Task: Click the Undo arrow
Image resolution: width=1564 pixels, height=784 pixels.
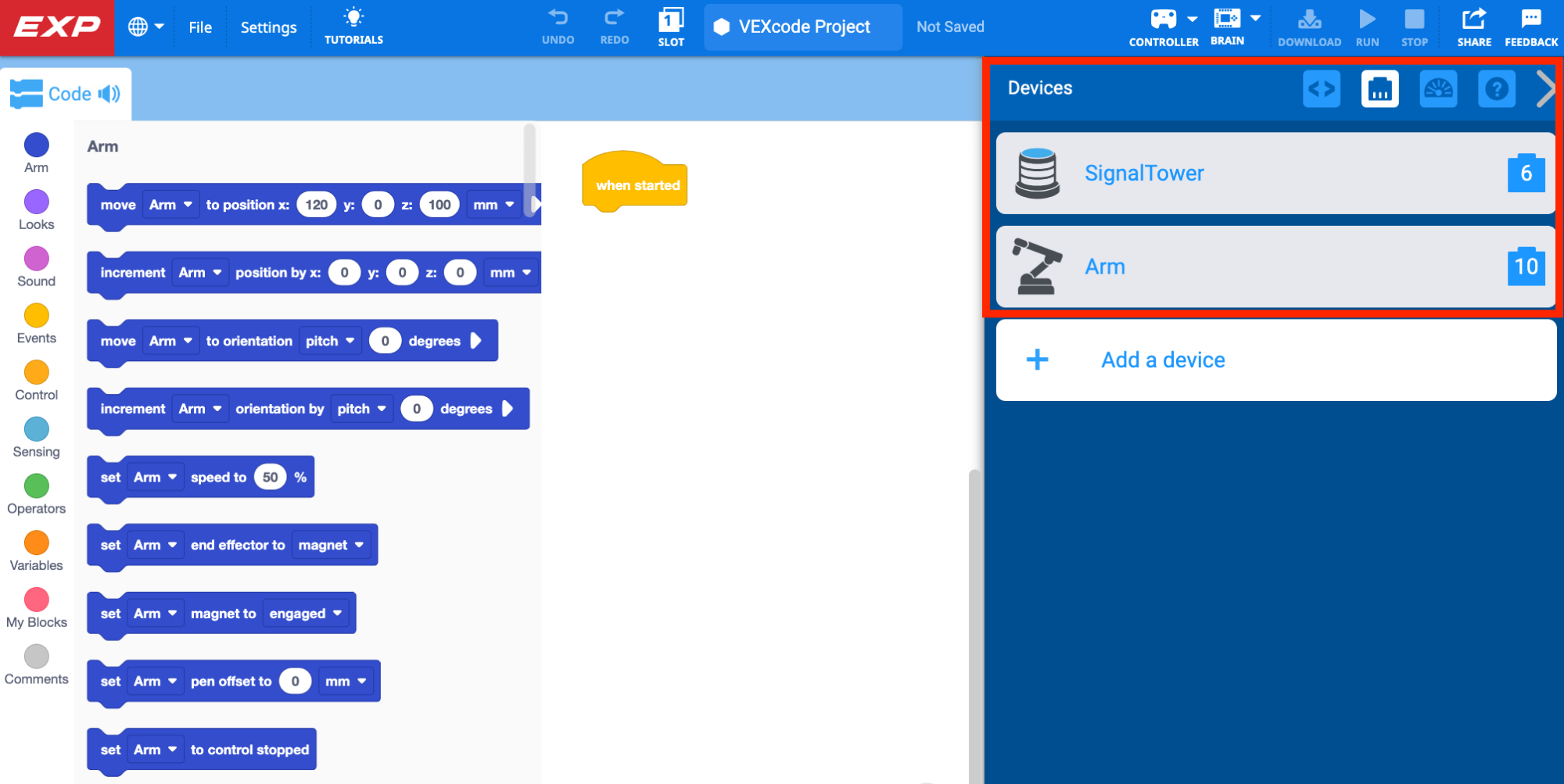Action: click(x=558, y=27)
